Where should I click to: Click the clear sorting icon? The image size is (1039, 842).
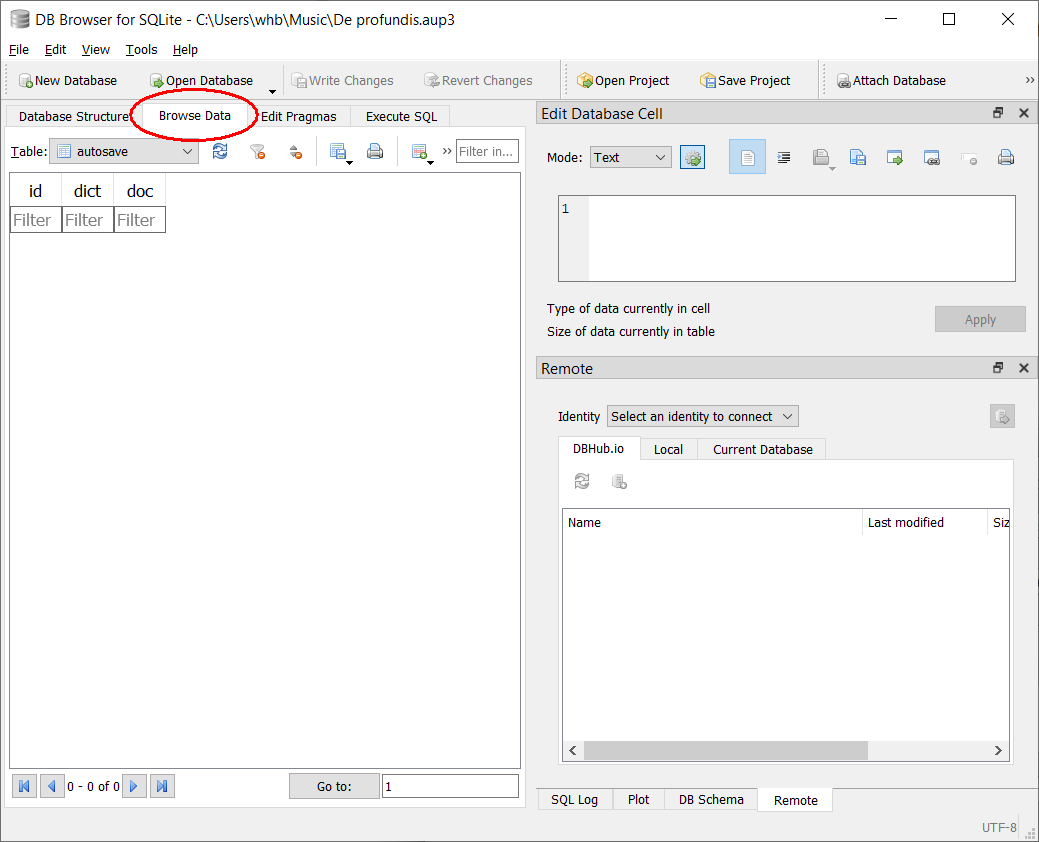[295, 152]
